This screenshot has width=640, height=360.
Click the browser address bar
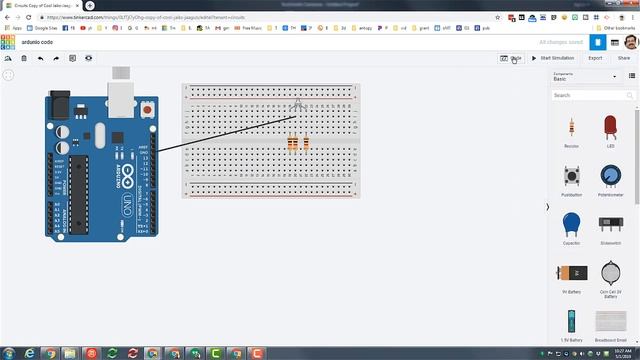pos(265,18)
